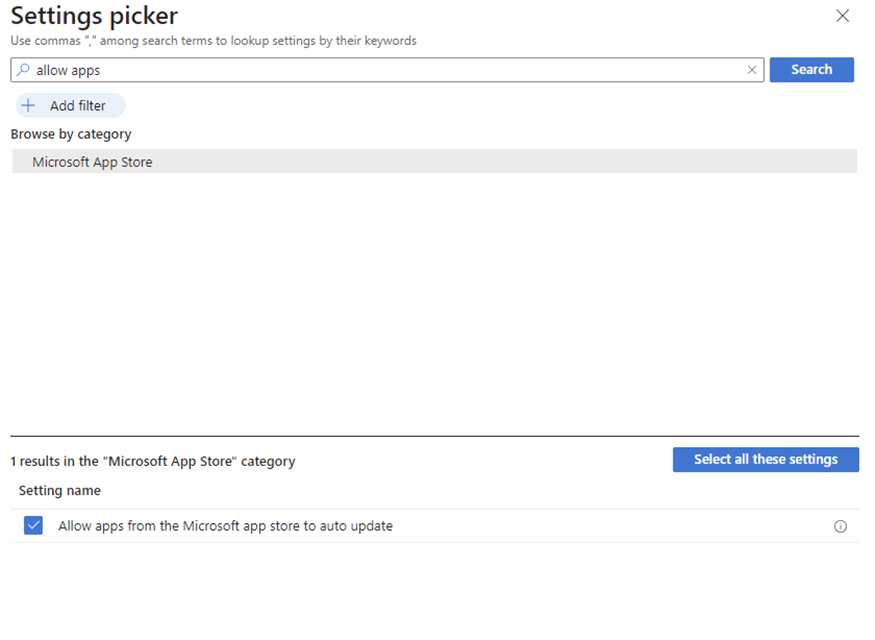Click the plus icon beside Add filter
This screenshot has width=875, height=640.
point(28,105)
